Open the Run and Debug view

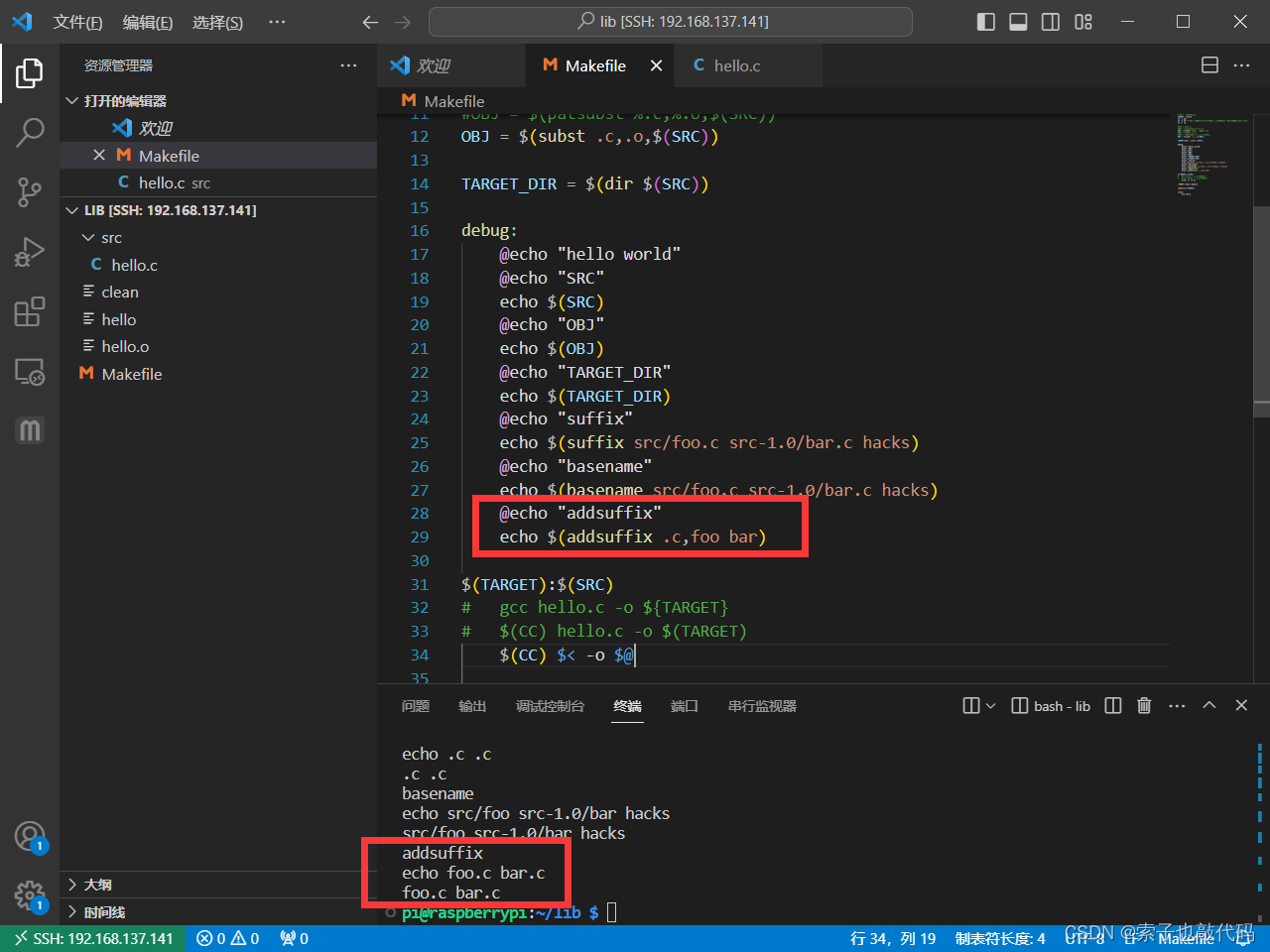coord(30,252)
